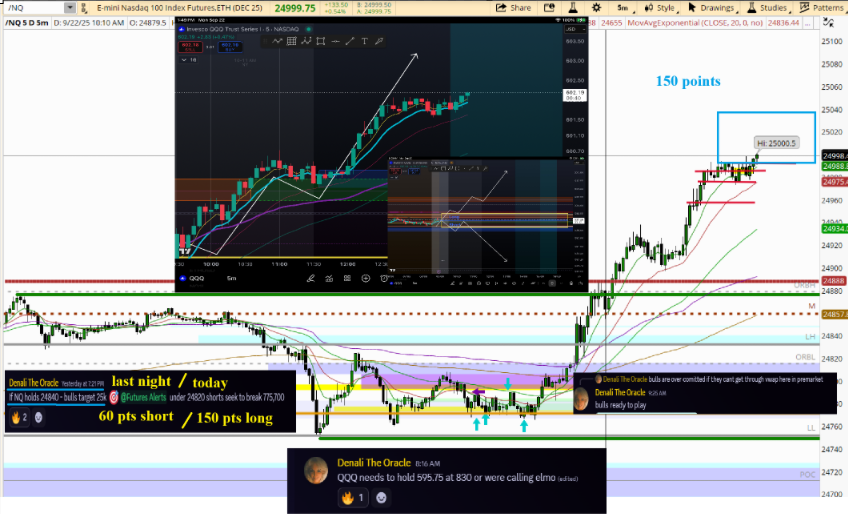Image resolution: width=848 pixels, height=514 pixels.
Task: Click the drag handle of TradingView drawing toolbar
Action: click(x=266, y=41)
